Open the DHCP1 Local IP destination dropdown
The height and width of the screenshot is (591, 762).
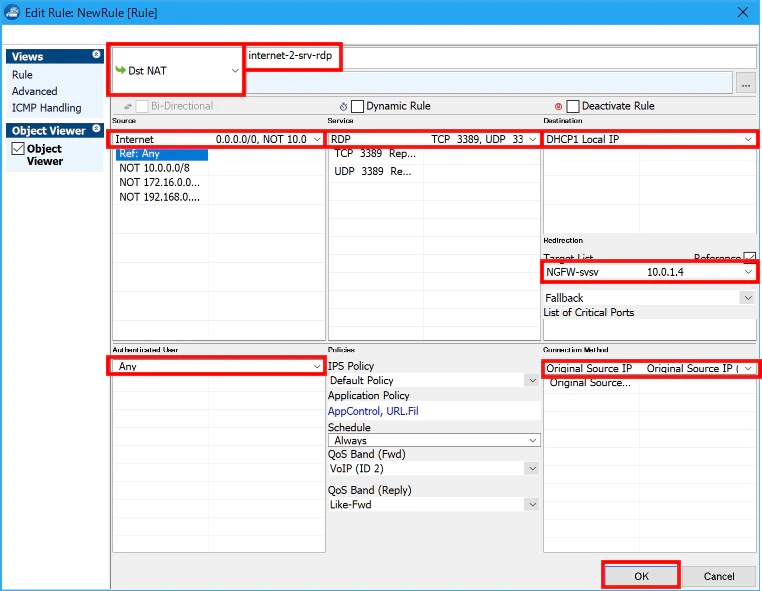point(748,139)
